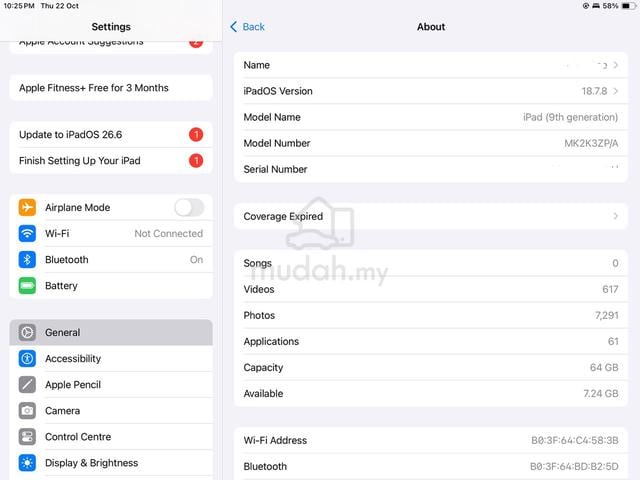This screenshot has height=480, width=640.
Task: Tap the Apple Pencil icon
Action: (27, 384)
